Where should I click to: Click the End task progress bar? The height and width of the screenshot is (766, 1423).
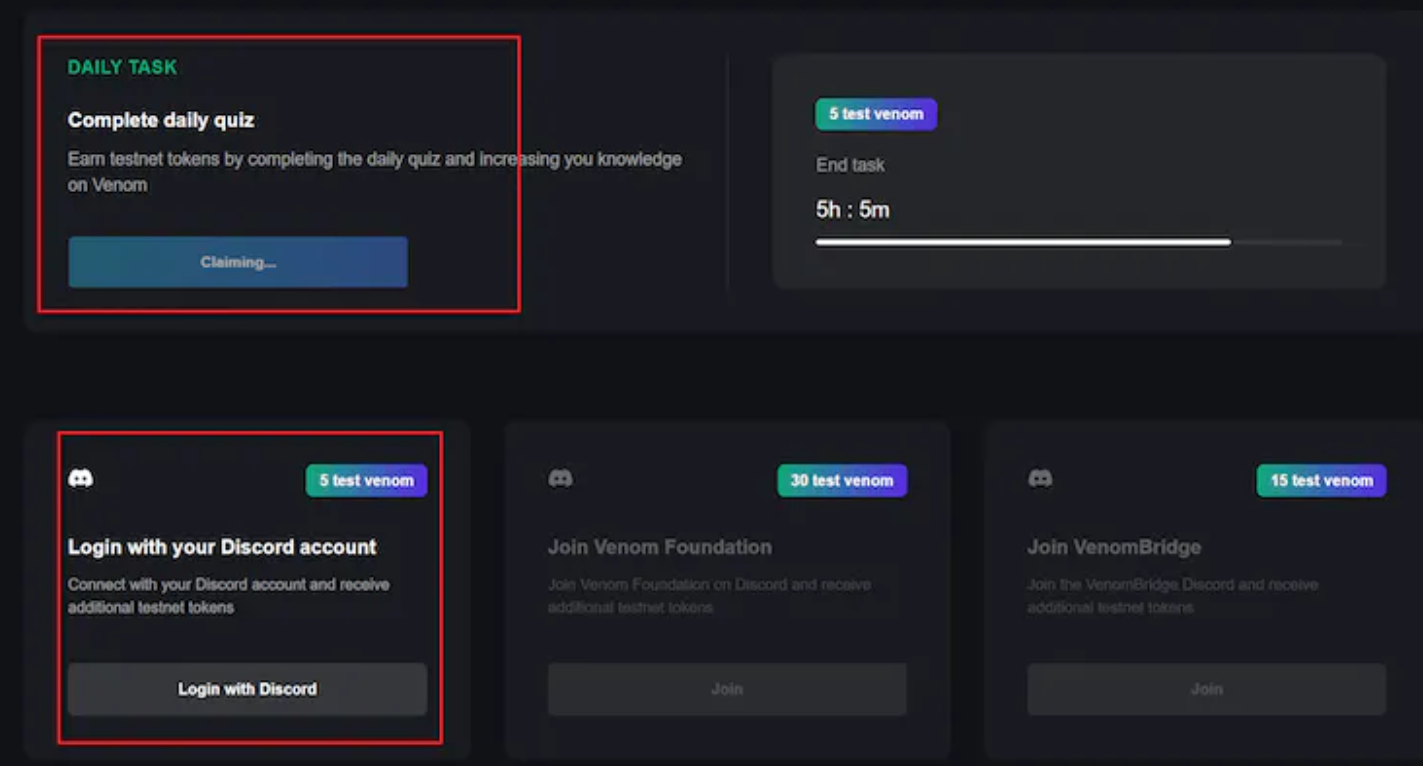click(x=1079, y=242)
